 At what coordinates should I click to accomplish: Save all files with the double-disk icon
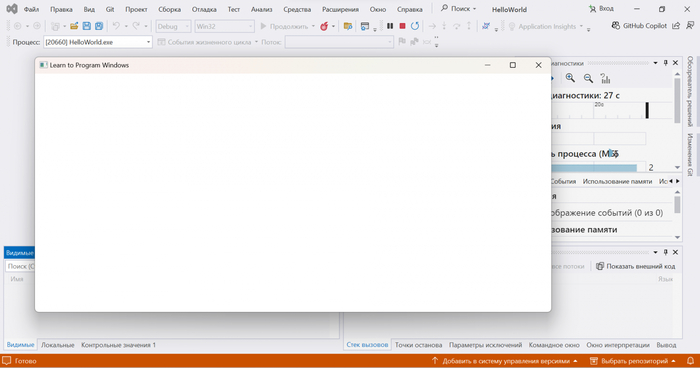click(99, 26)
